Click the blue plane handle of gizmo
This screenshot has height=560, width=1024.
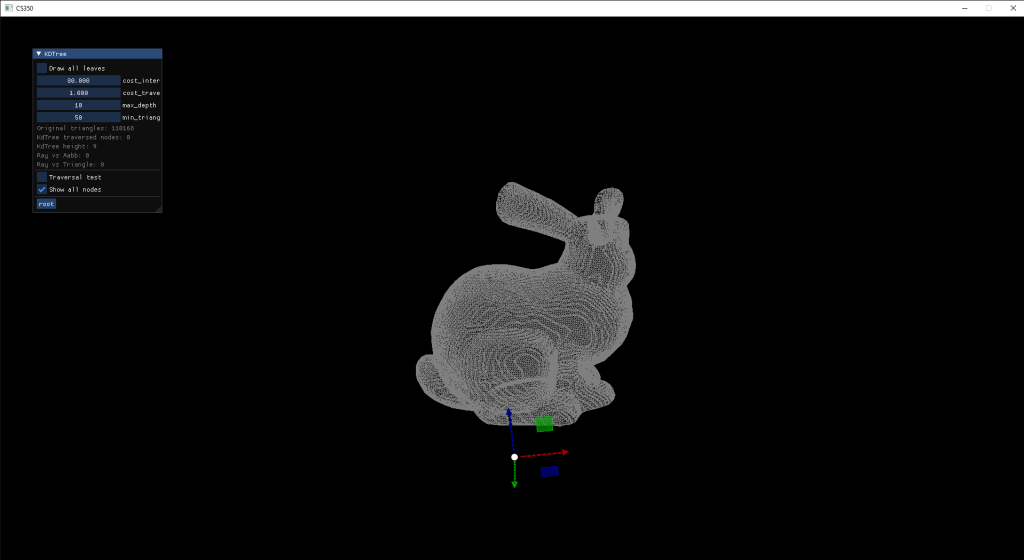tap(549, 471)
